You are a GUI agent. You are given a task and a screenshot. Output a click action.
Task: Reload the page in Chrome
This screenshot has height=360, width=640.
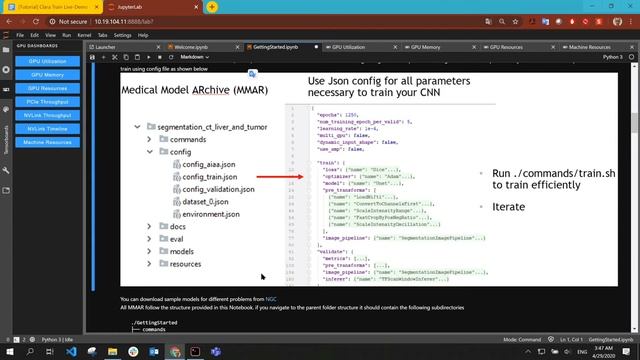click(x=36, y=22)
